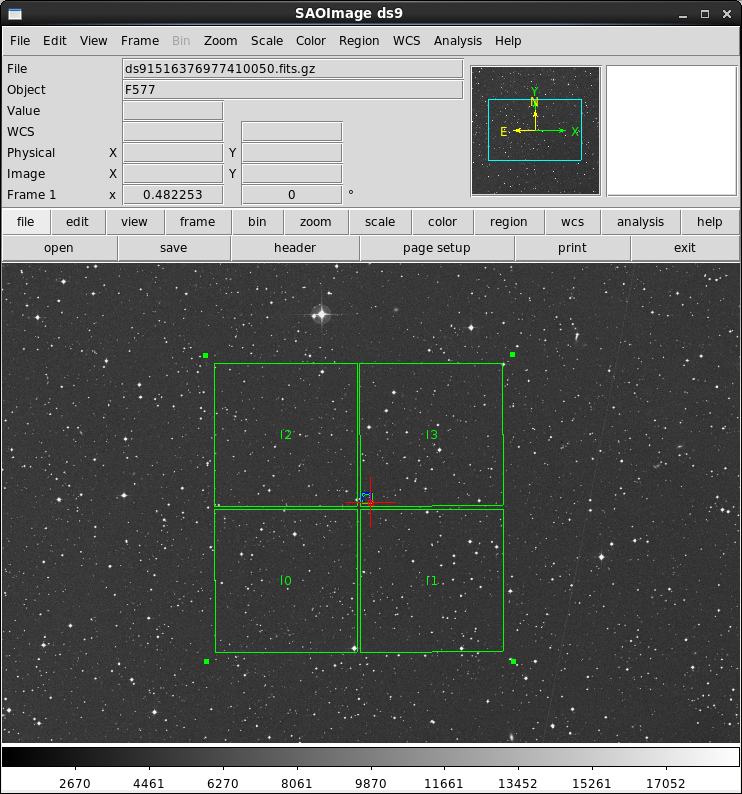This screenshot has height=794, width=742.
Task: Click the Frame 1 zoom value 0.482253
Action: [173, 195]
